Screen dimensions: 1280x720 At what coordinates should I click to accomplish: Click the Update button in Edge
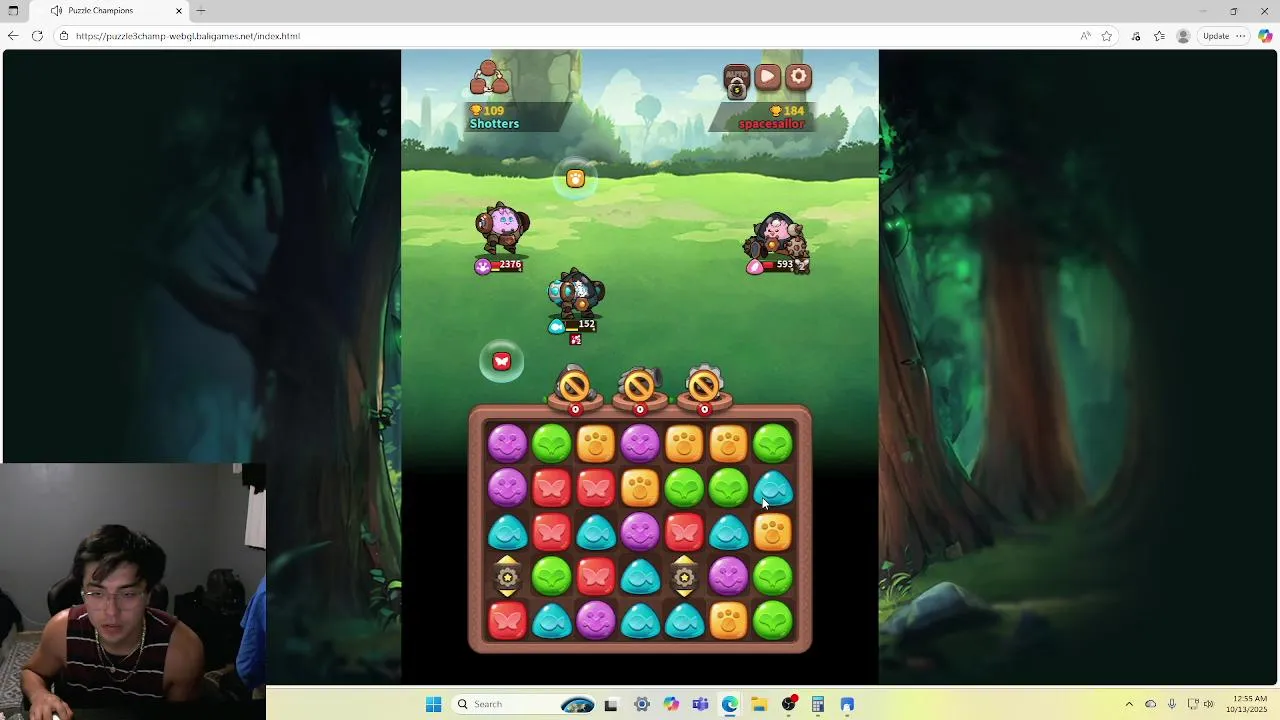(1216, 36)
